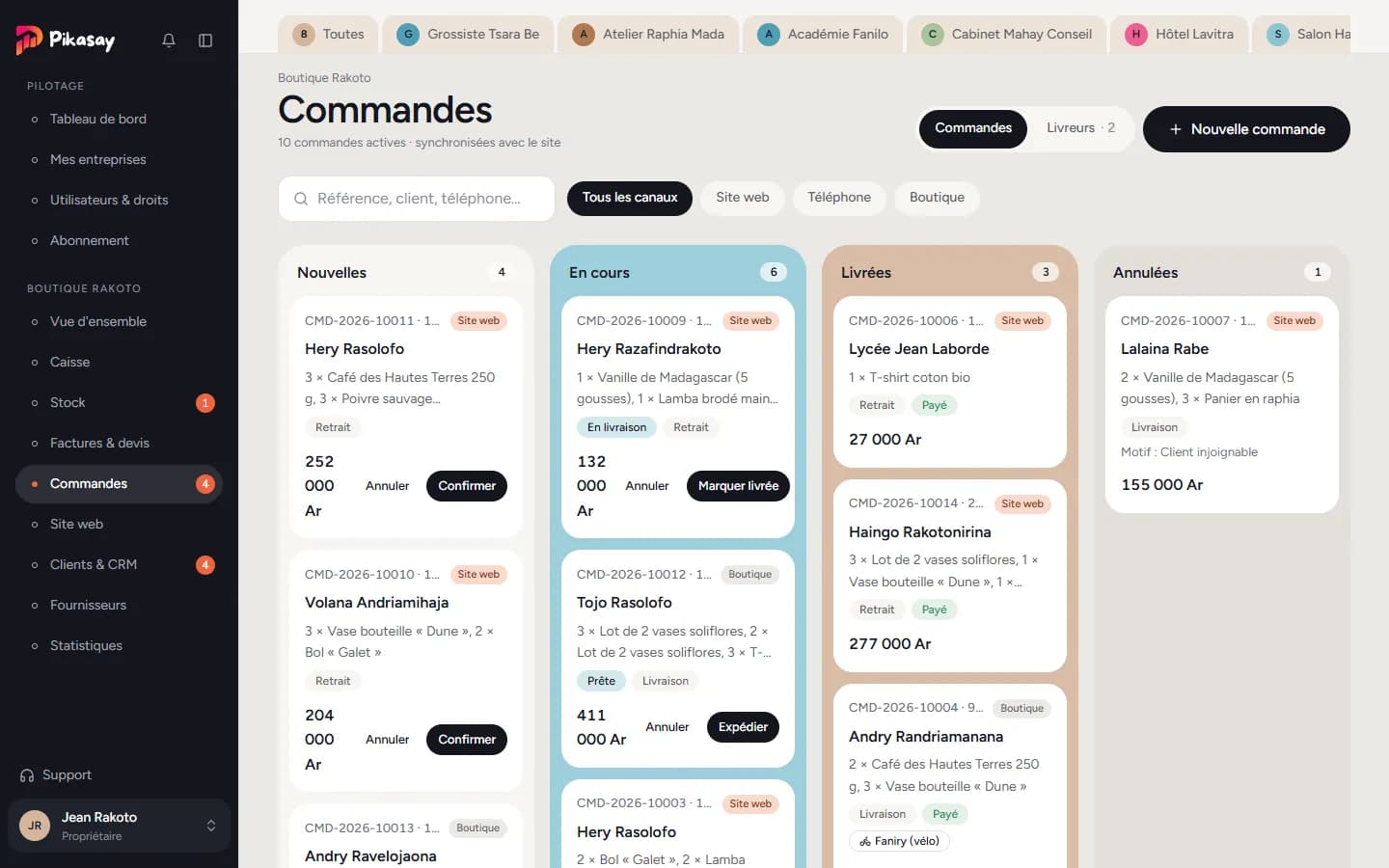Image resolution: width=1389 pixels, height=868 pixels.
Task: Click "Andry Ravelojaona" customer name
Action: pos(370,856)
